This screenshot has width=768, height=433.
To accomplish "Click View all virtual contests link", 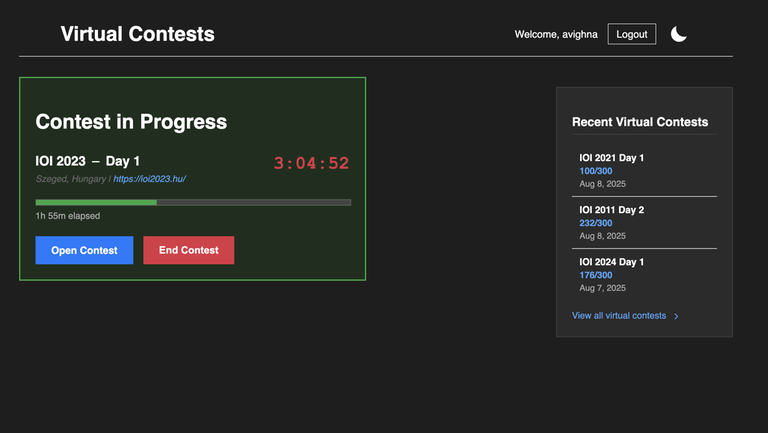I will click(x=619, y=316).
